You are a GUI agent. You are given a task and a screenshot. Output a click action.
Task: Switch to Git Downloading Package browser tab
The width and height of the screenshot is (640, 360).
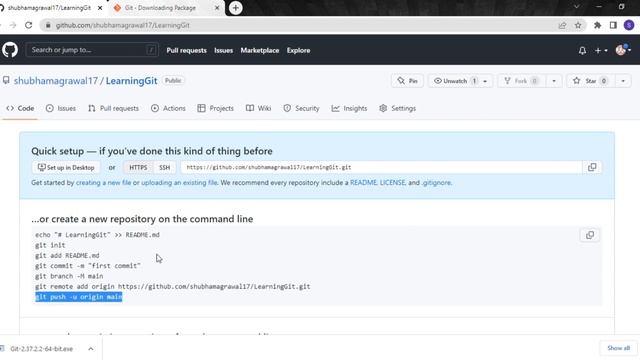(160, 8)
